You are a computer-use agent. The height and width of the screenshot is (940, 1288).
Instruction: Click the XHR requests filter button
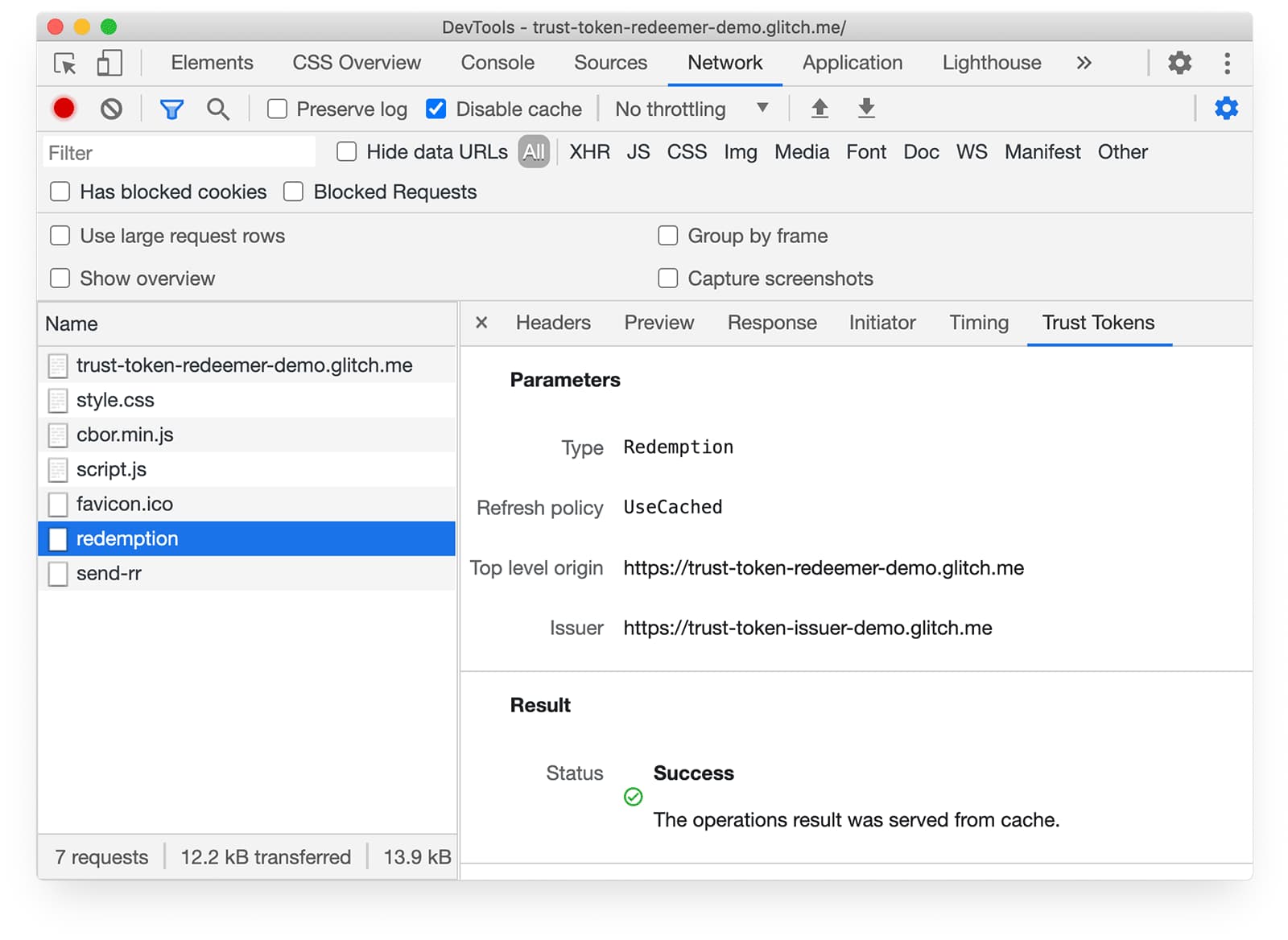[x=589, y=151]
